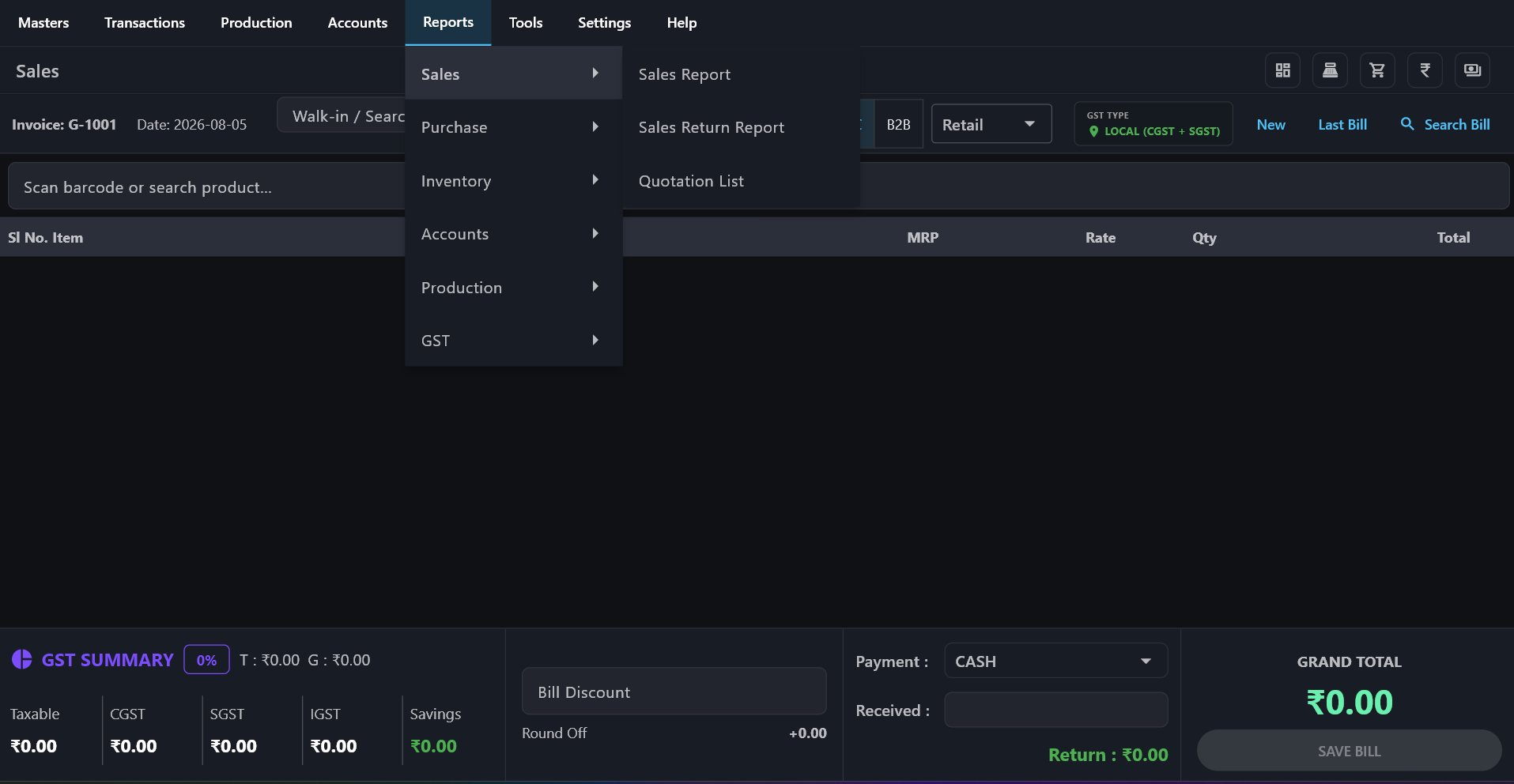Click the Sl No. Item column header
The height and width of the screenshot is (784, 1514).
tap(45, 237)
